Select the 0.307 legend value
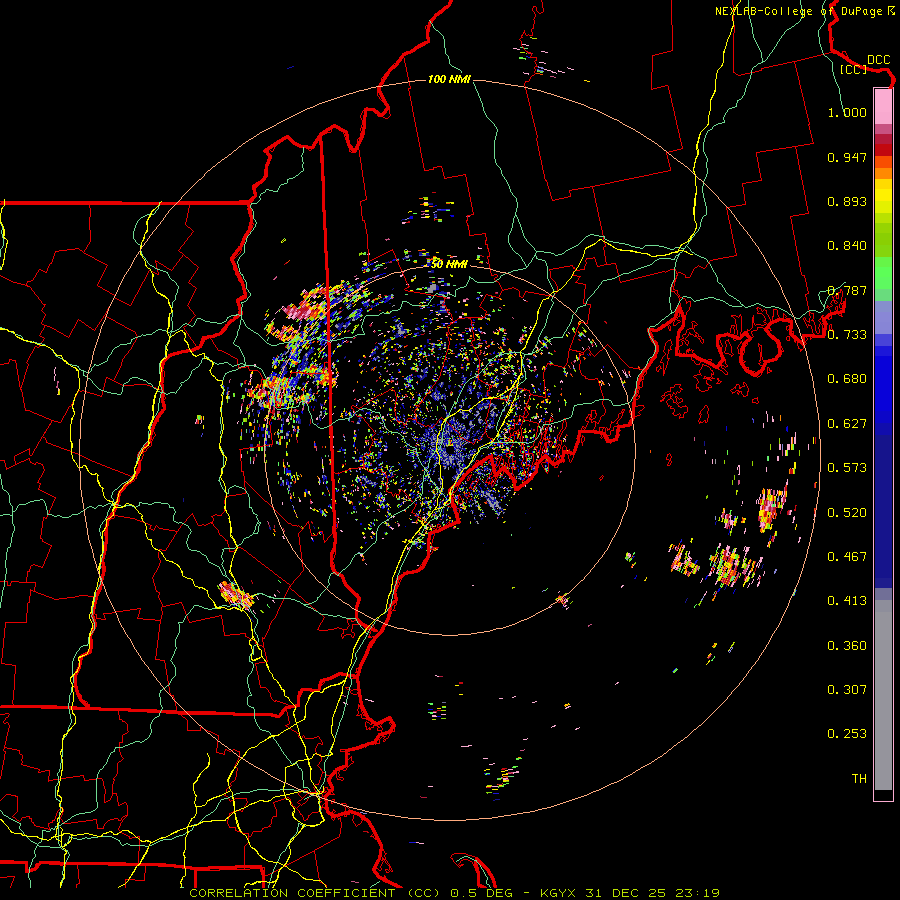This screenshot has height=900, width=900. (847, 690)
